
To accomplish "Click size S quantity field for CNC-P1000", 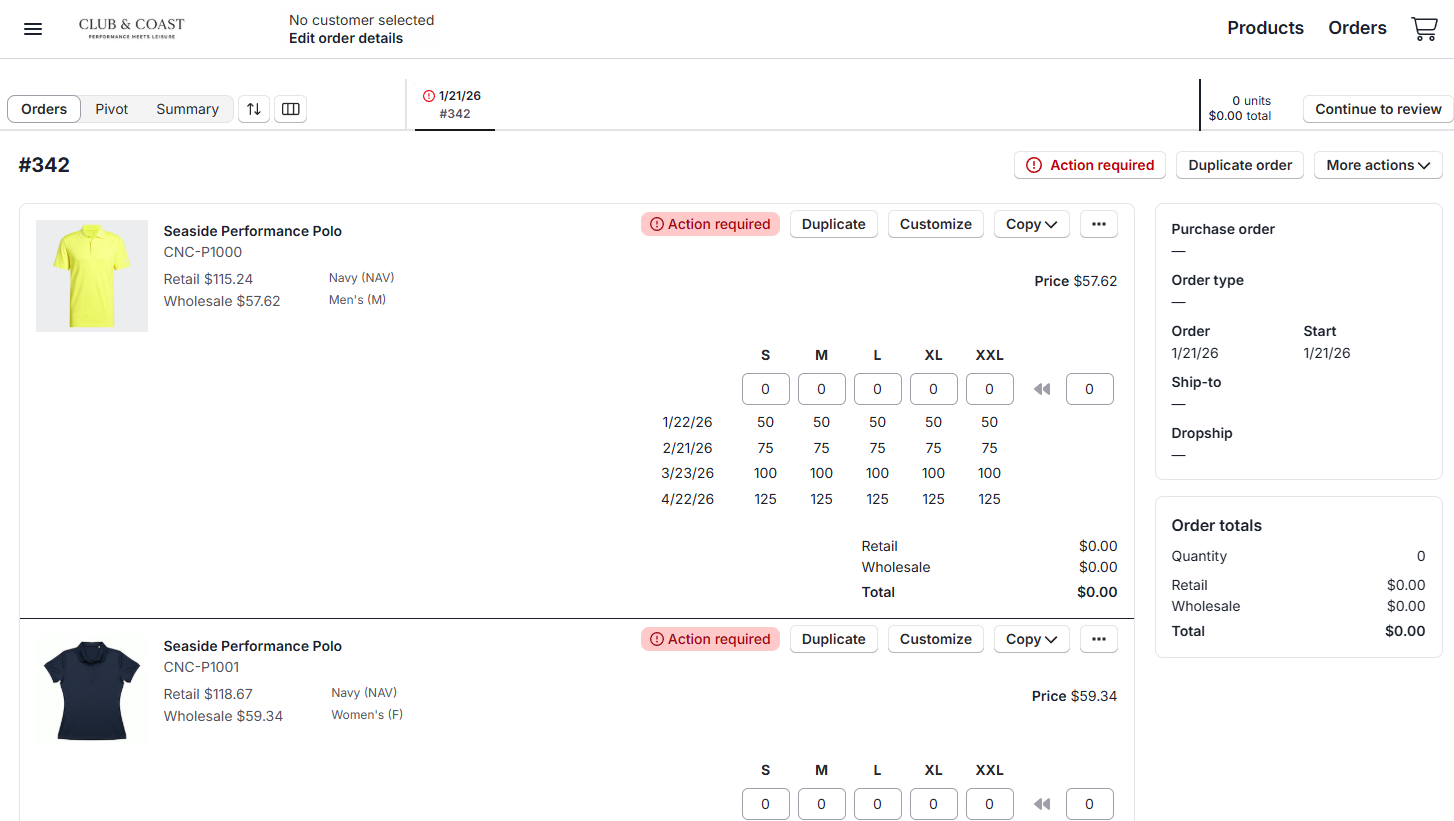I will tap(765, 389).
